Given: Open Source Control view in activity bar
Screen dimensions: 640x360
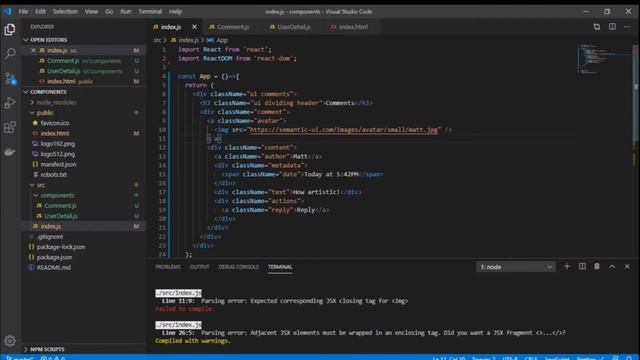Looking at the screenshot, I should tap(10, 78).
